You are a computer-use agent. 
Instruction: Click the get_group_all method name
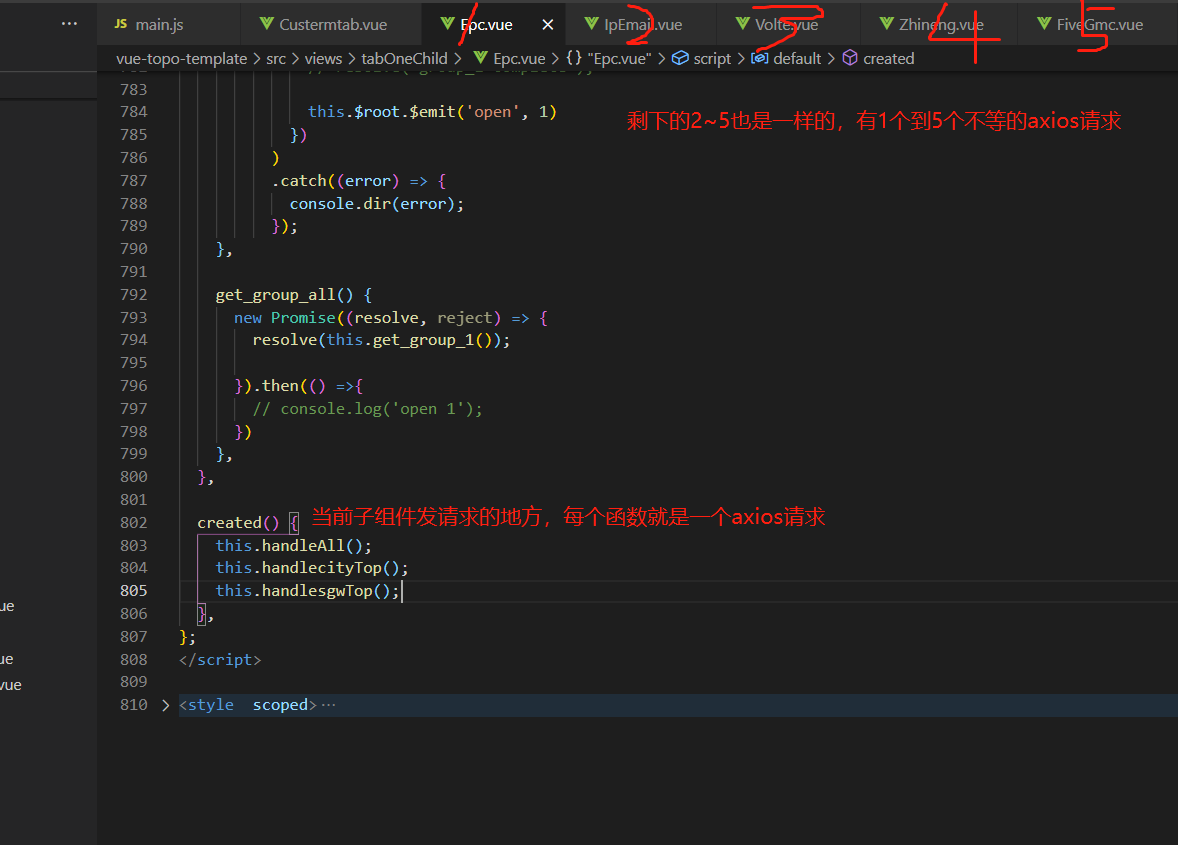coord(275,294)
